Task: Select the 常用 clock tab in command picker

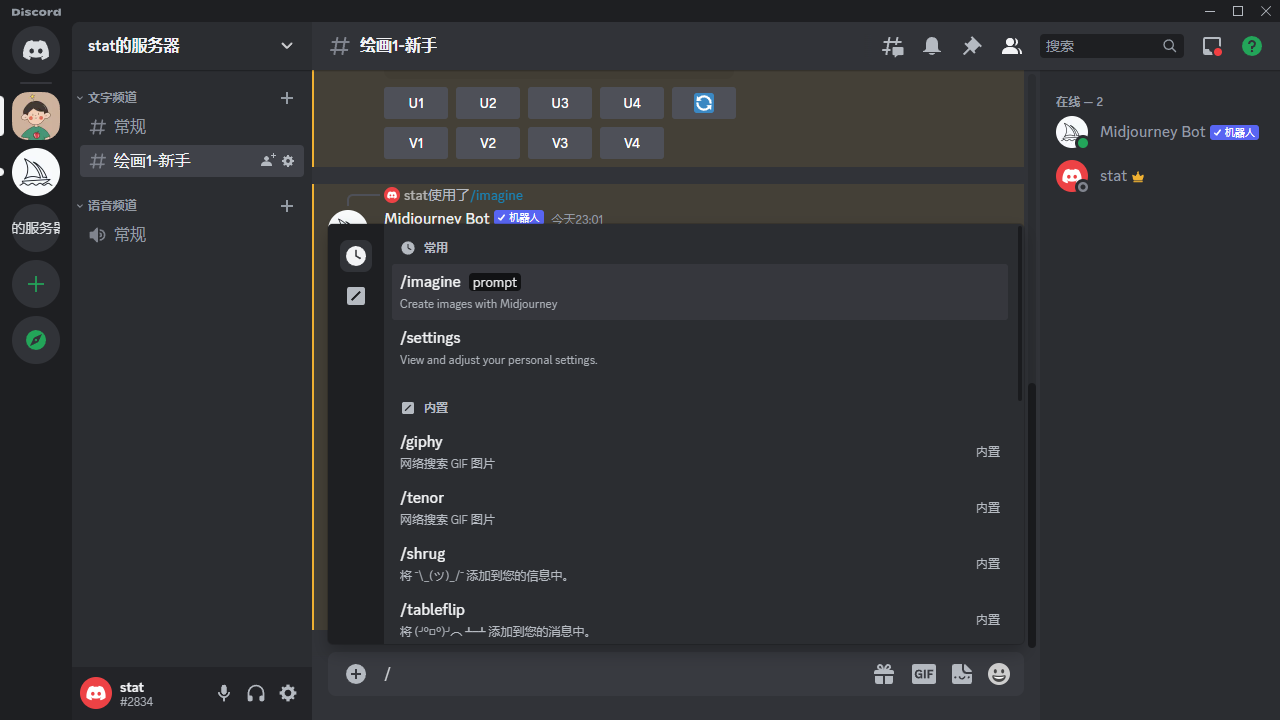Action: click(x=356, y=256)
